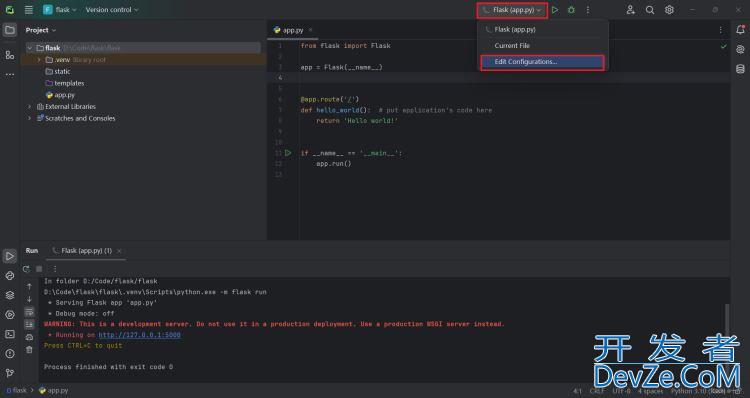Select the templates folder

(x=65, y=83)
